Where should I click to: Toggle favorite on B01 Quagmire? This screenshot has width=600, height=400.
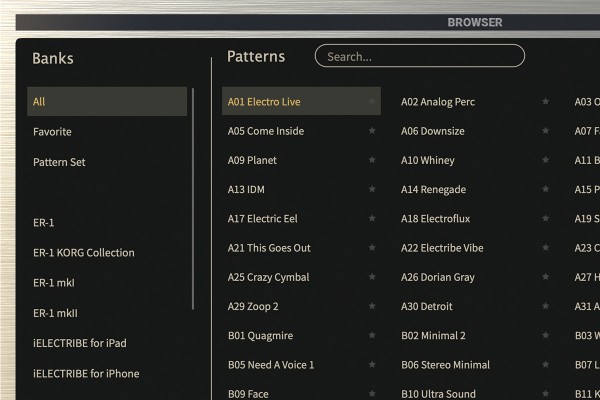pyautogui.click(x=372, y=336)
